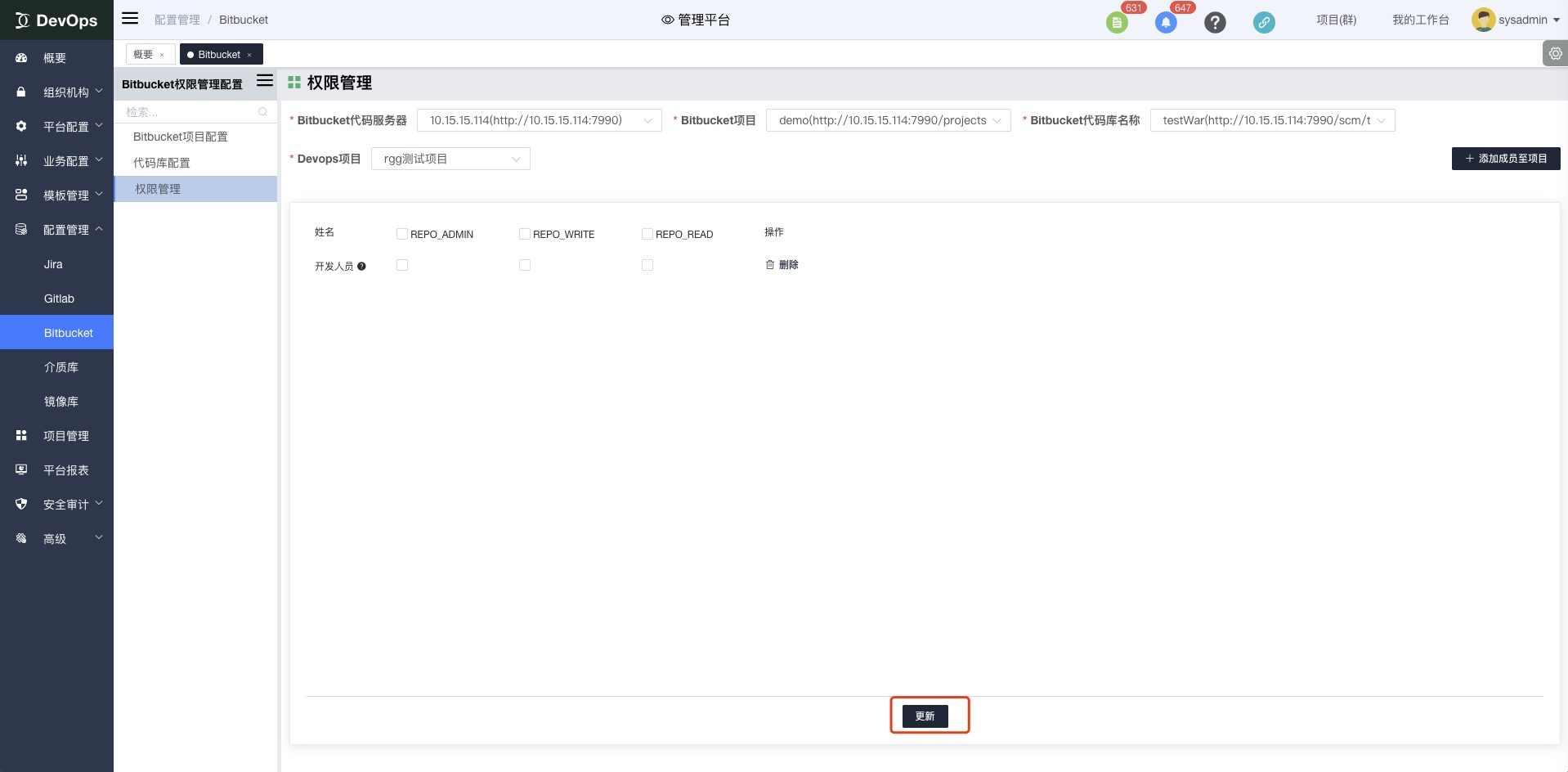Toggle the hamburger menu in top bar
This screenshot has height=772, width=1568.
[x=130, y=18]
